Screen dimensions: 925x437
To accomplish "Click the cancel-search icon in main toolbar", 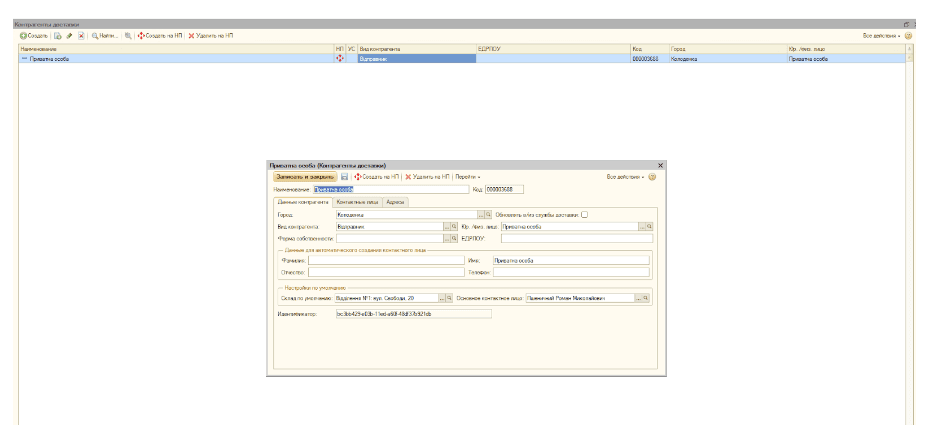I will pyautogui.click(x=128, y=35).
